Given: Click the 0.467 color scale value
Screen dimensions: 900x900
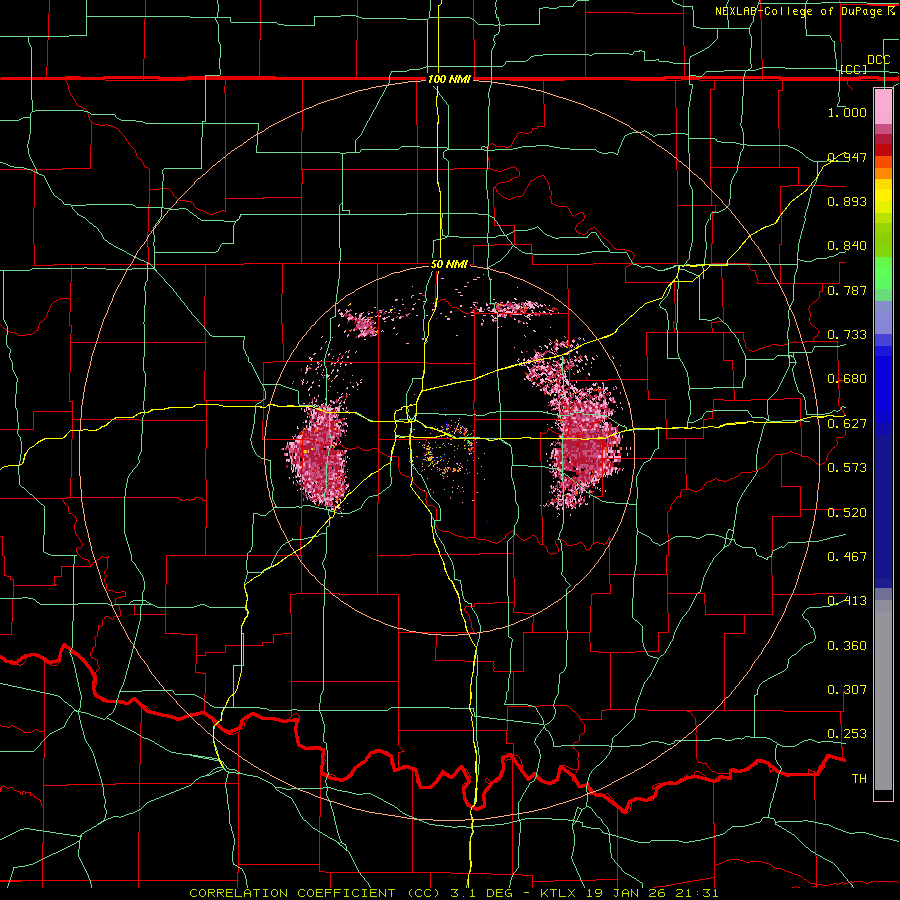Looking at the screenshot, I should coord(847,556).
